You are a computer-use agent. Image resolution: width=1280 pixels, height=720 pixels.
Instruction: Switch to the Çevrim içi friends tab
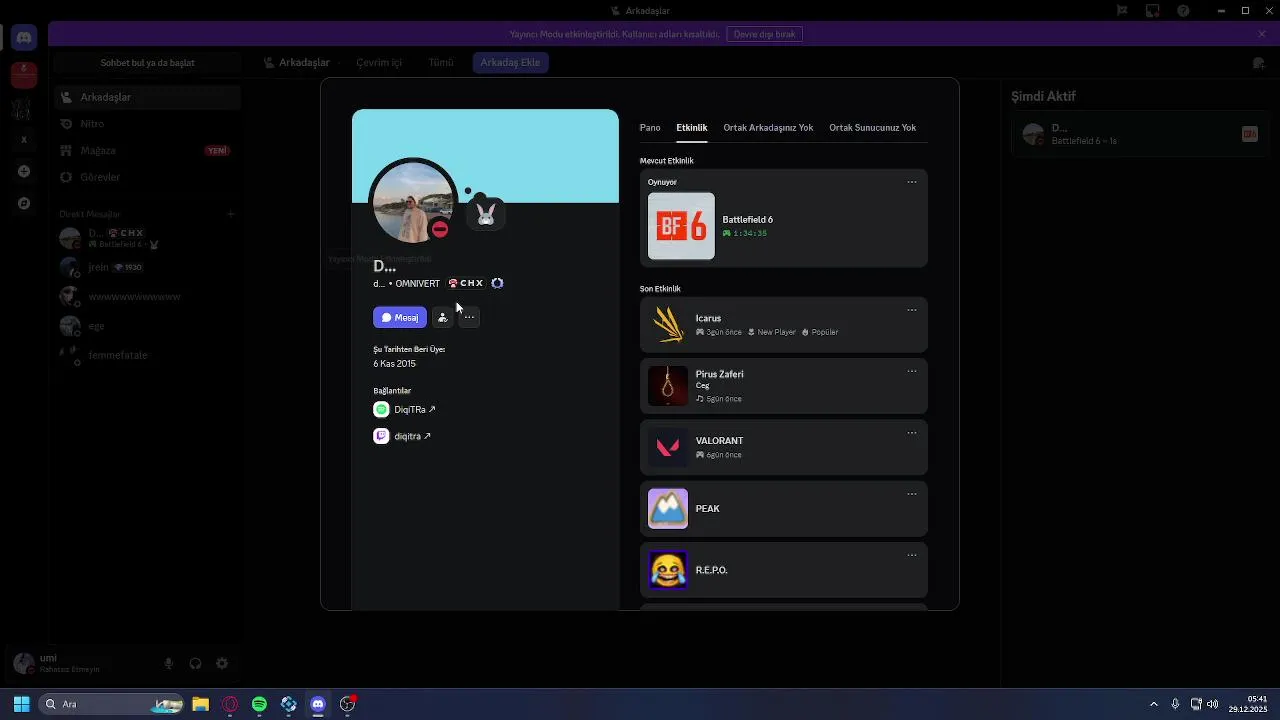[x=379, y=62]
